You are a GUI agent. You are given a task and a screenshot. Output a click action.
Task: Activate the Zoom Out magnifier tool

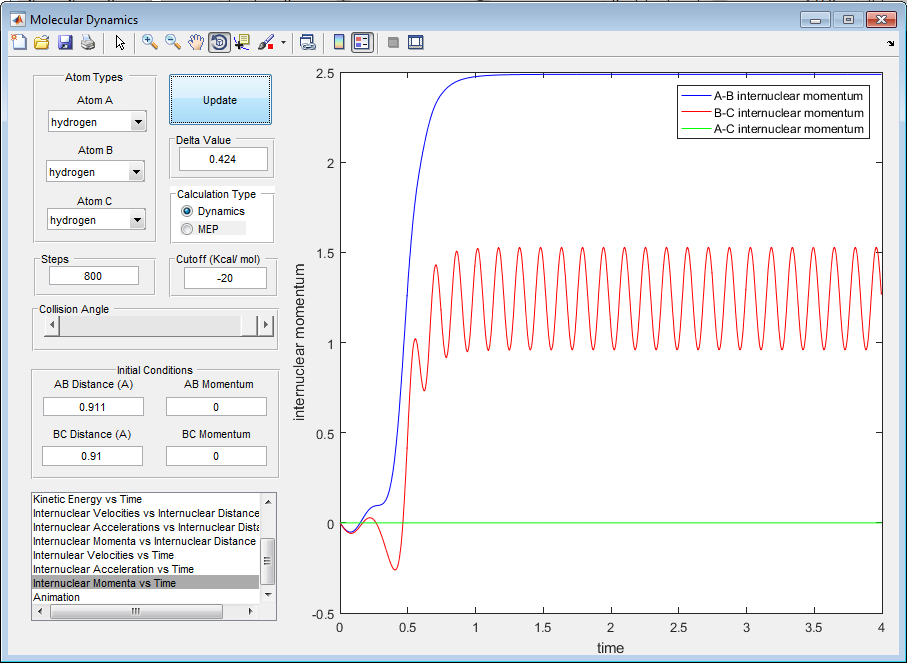(x=172, y=42)
